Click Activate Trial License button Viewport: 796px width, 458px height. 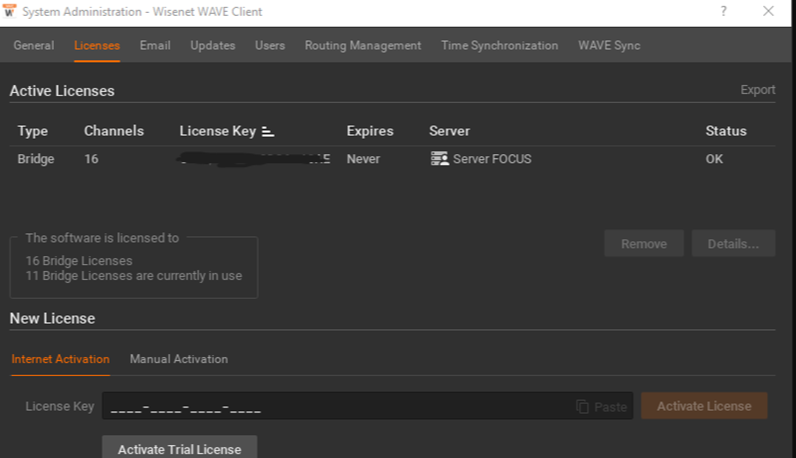pyautogui.click(x=180, y=448)
